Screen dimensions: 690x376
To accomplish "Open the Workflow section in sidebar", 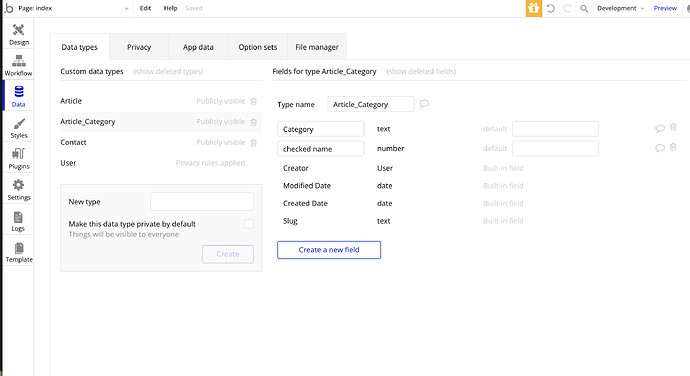I will [x=18, y=66].
